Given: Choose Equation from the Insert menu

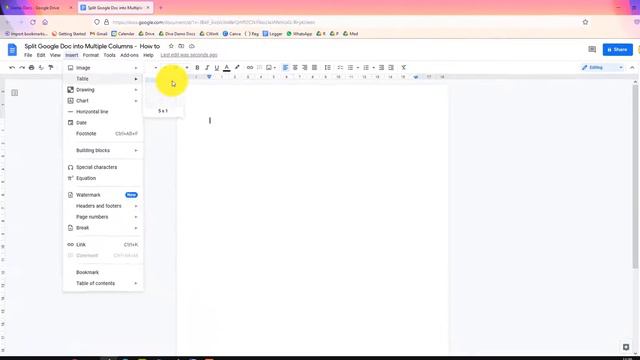Looking at the screenshot, I should click(103, 178).
